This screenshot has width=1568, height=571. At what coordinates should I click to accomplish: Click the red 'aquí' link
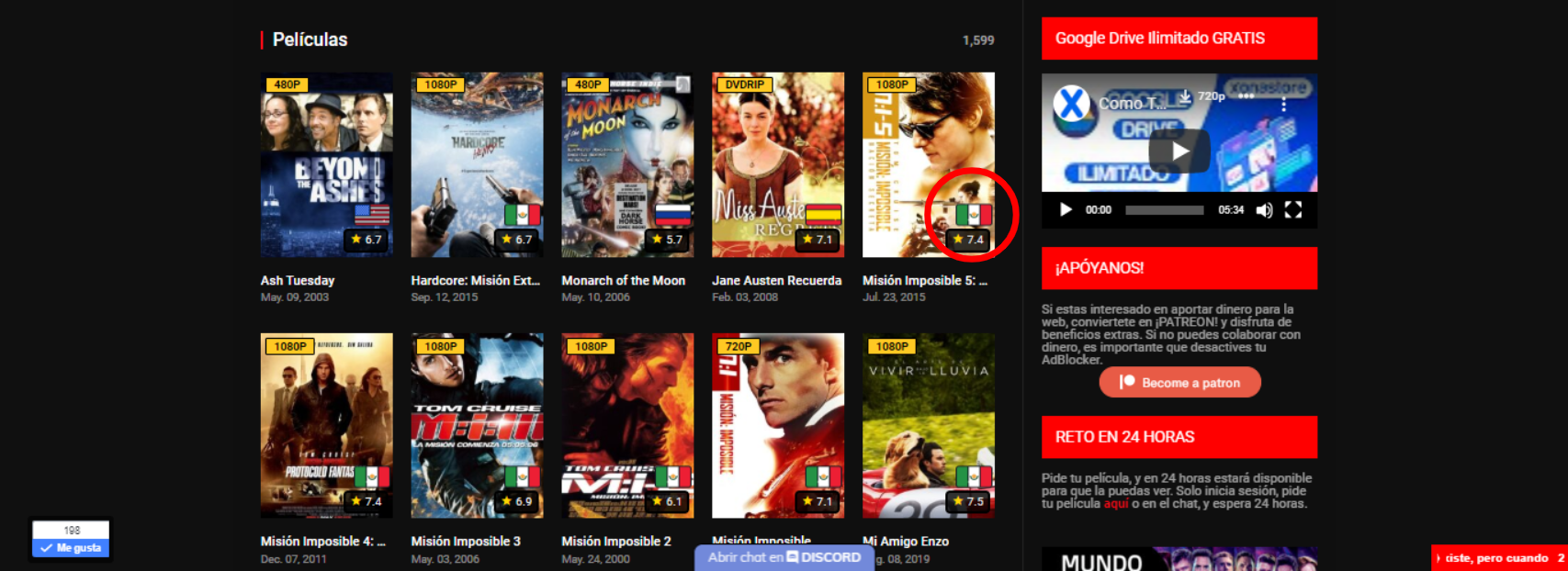1115,504
